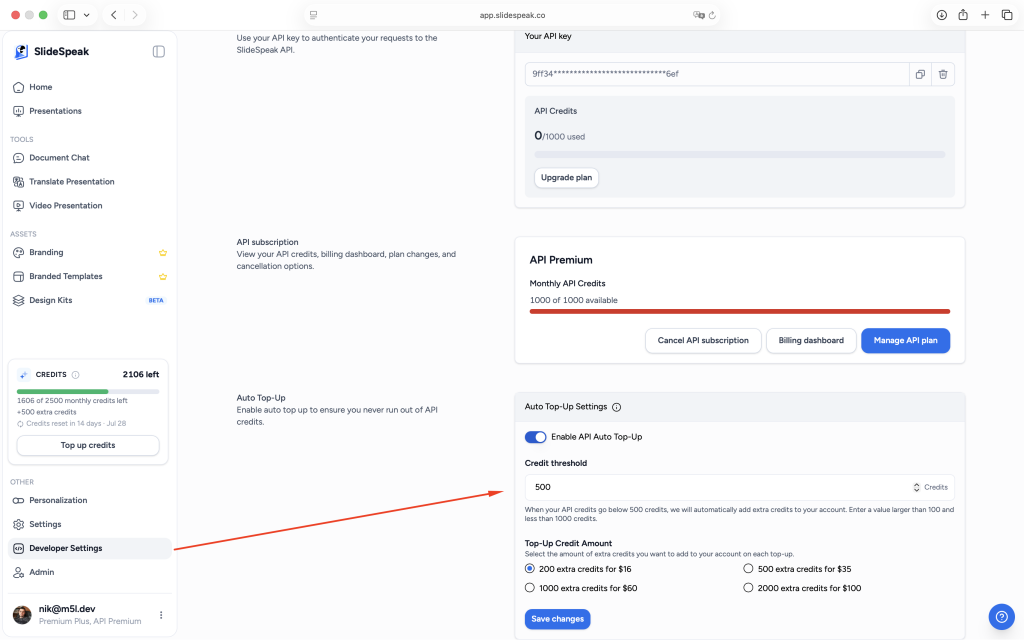Copy the API key with copy icon

click(920, 74)
